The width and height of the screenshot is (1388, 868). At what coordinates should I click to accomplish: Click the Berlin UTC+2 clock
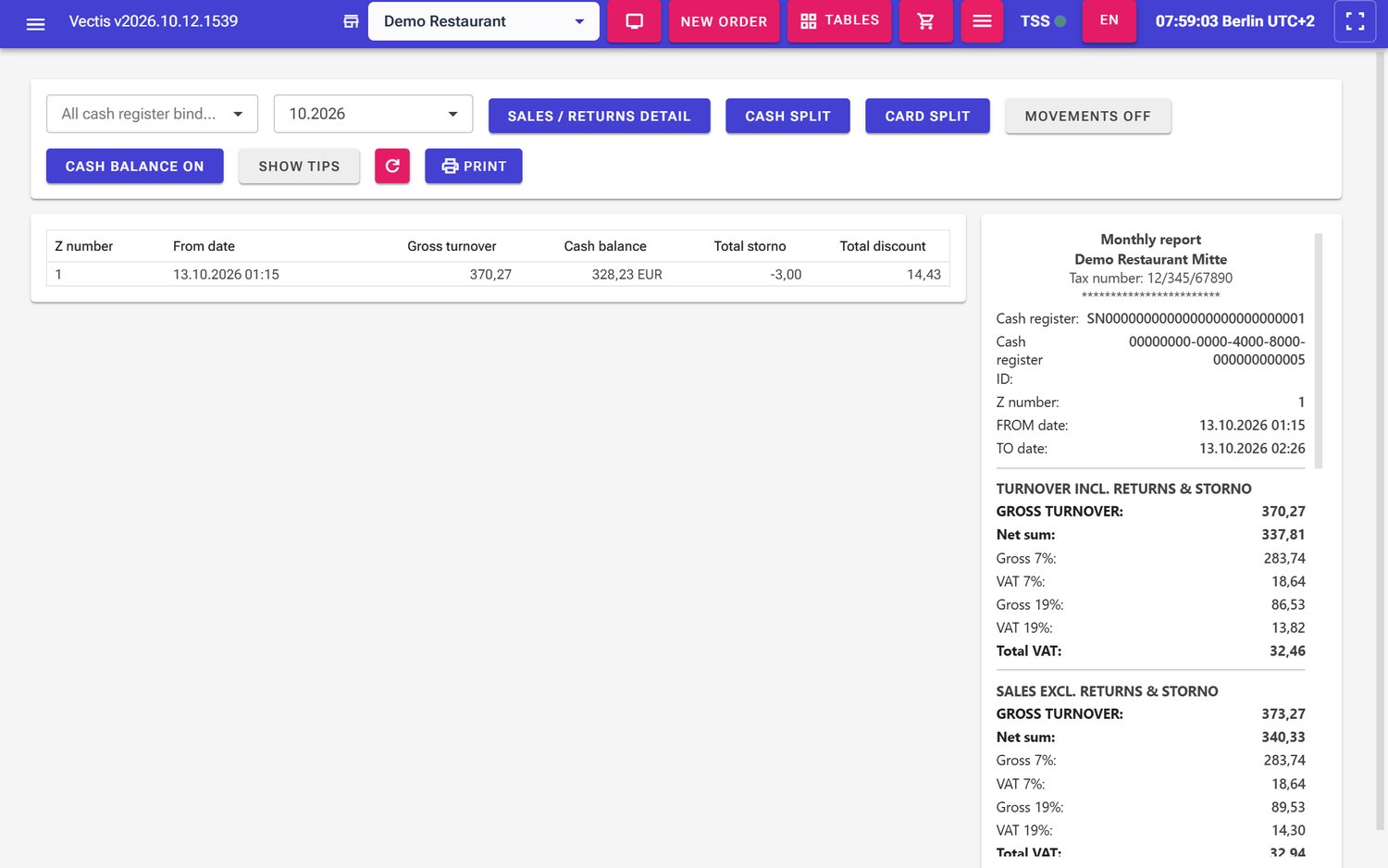click(x=1234, y=21)
